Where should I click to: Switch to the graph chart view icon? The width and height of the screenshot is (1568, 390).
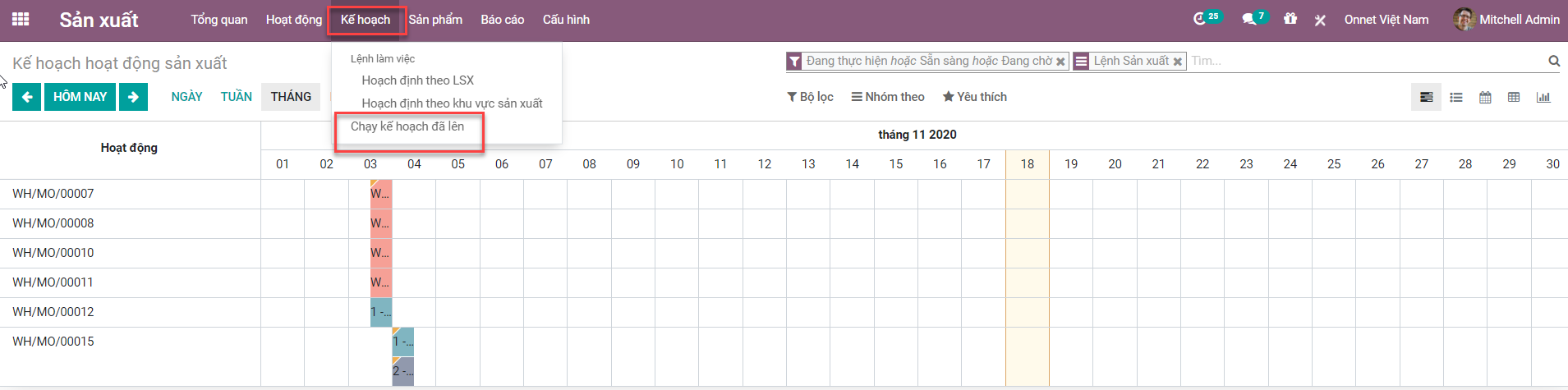[x=1543, y=97]
